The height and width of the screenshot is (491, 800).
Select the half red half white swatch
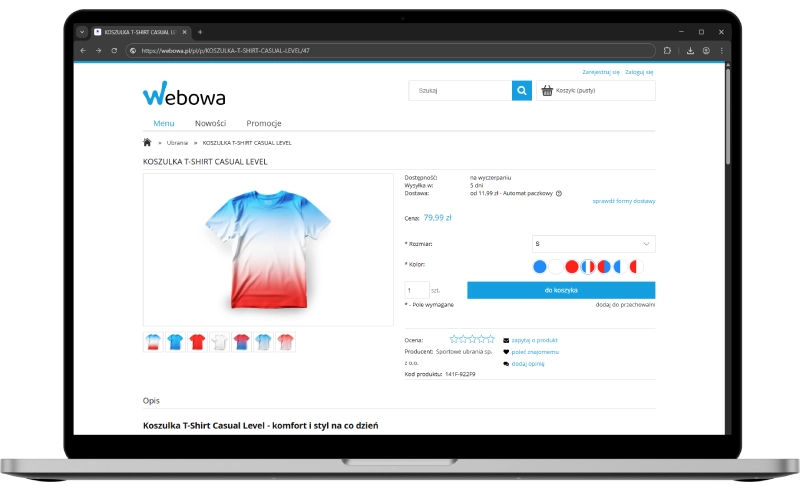[636, 266]
